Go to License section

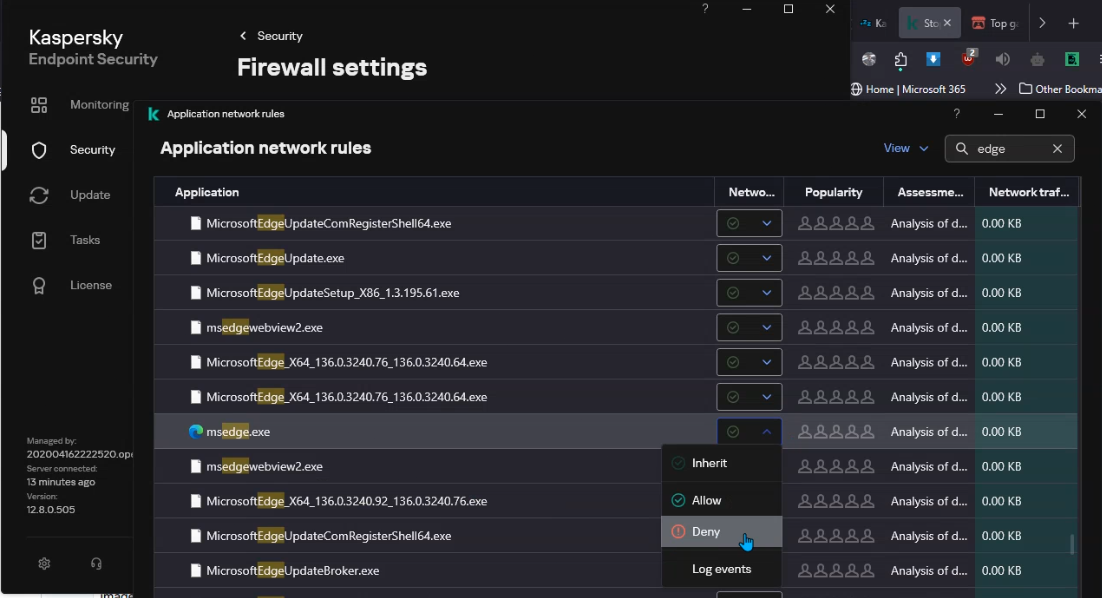point(91,285)
